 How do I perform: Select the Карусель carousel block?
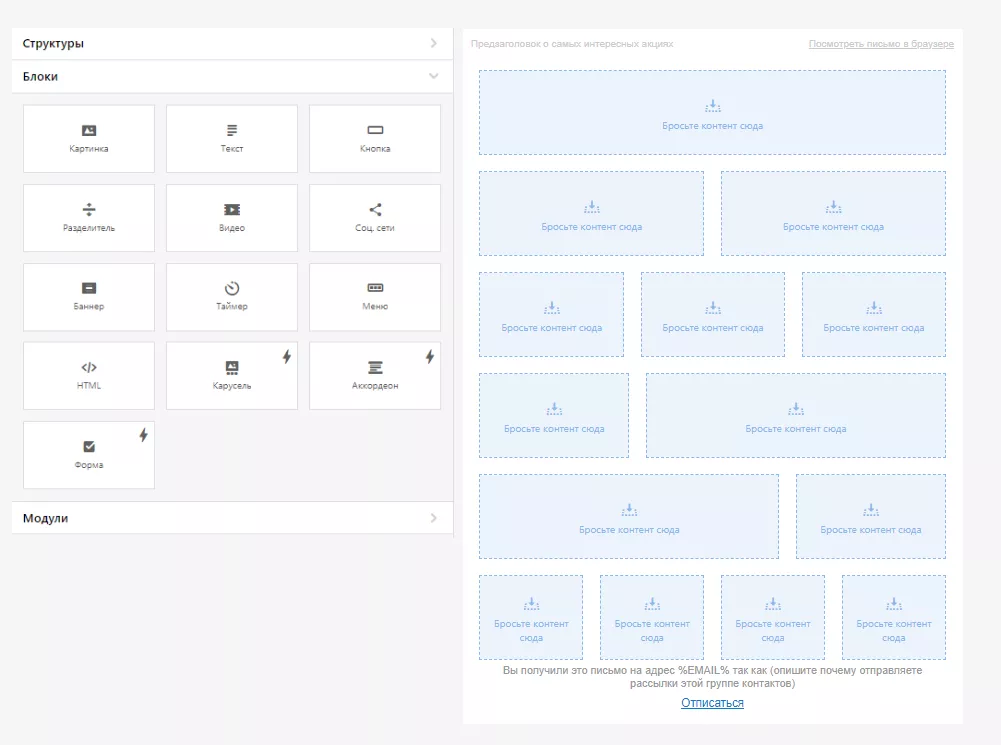pyautogui.click(x=232, y=376)
